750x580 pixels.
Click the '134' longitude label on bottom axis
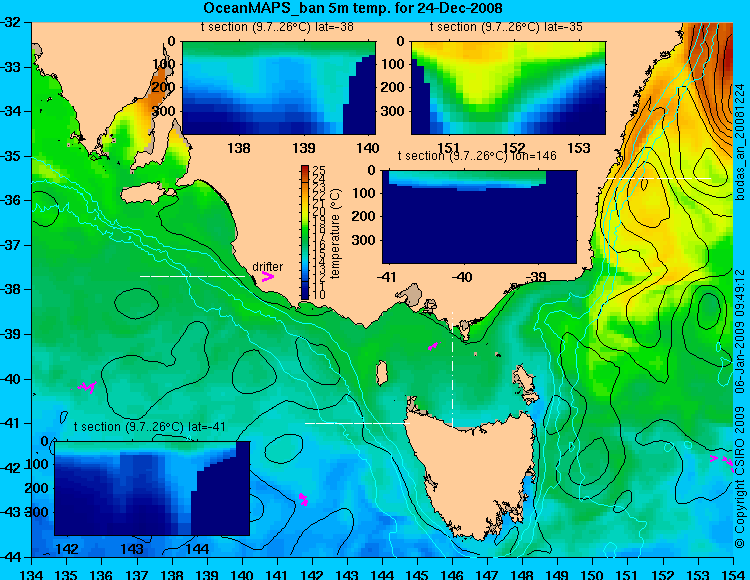point(32,574)
